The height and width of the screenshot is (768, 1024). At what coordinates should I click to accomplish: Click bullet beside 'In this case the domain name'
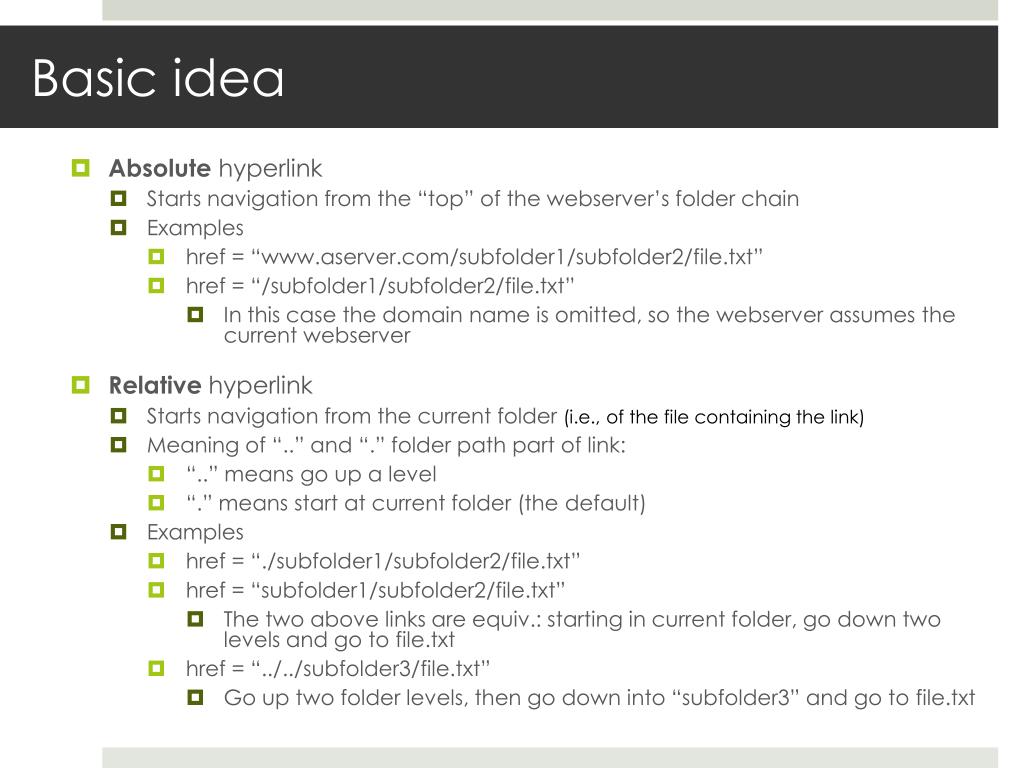(x=195, y=315)
